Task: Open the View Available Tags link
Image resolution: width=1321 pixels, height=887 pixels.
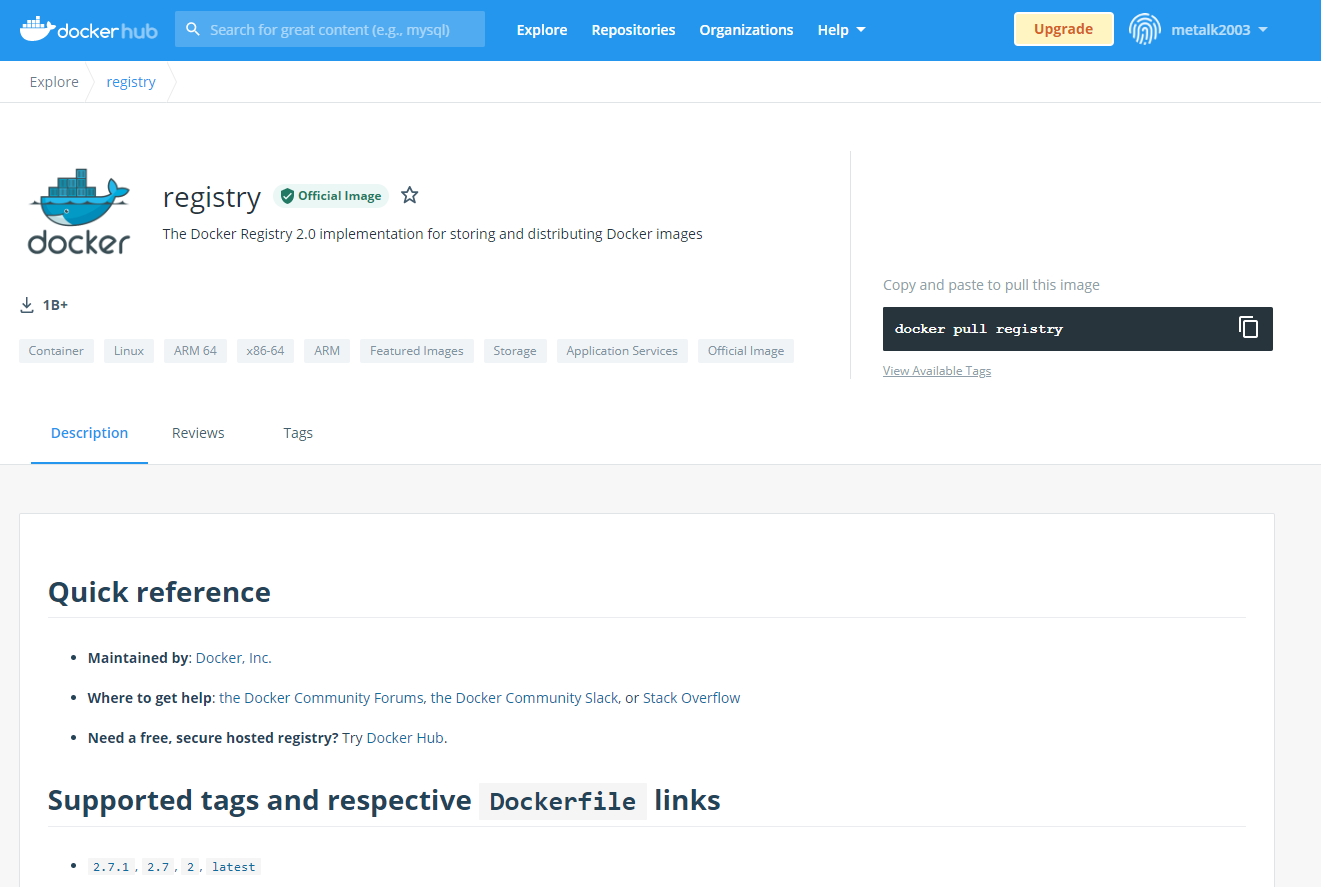Action: 937,371
